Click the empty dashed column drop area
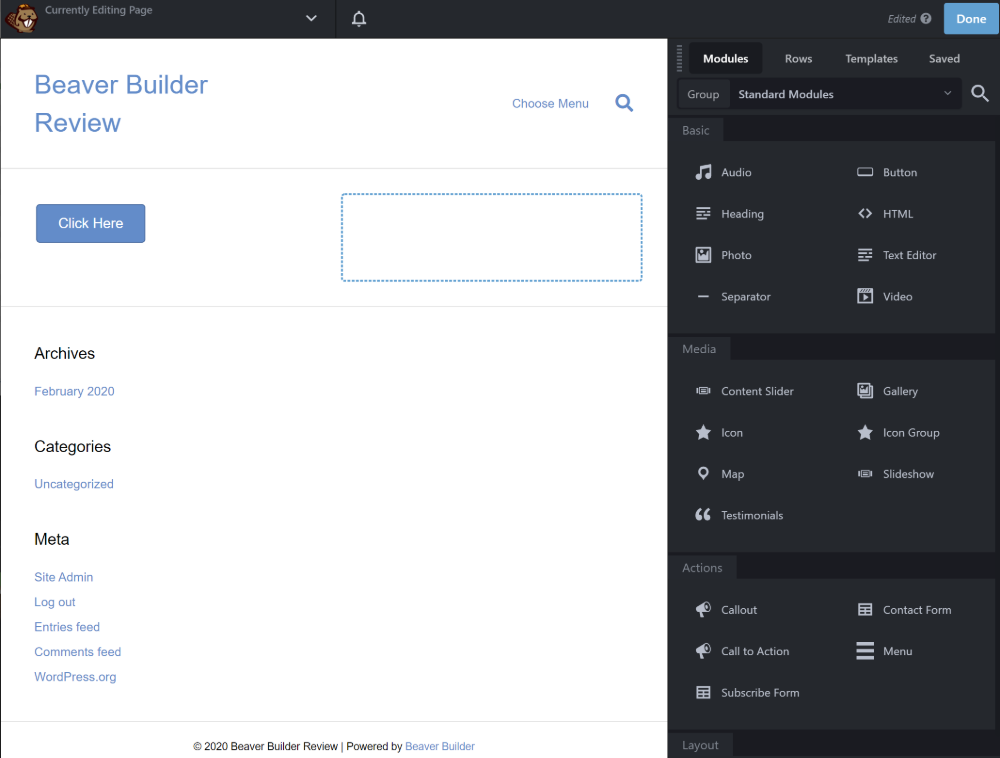Screen dimensions: 1000x758 (491, 237)
